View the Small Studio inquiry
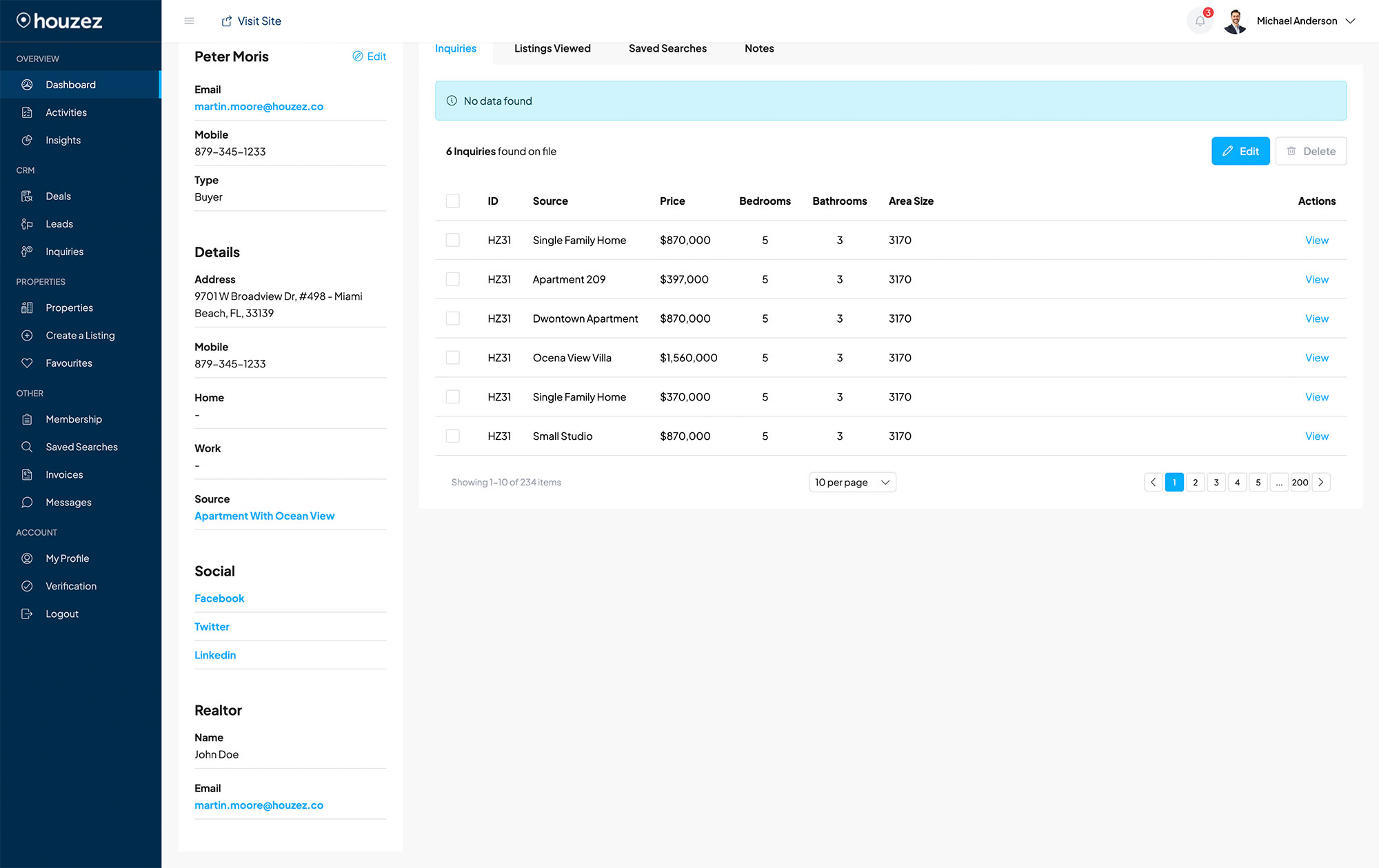The image size is (1379, 868). (x=1316, y=436)
